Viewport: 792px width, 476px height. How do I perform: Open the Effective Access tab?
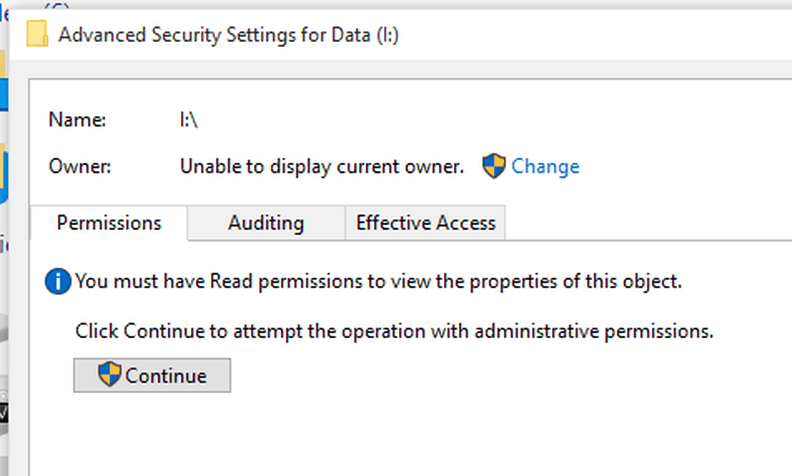pos(425,223)
